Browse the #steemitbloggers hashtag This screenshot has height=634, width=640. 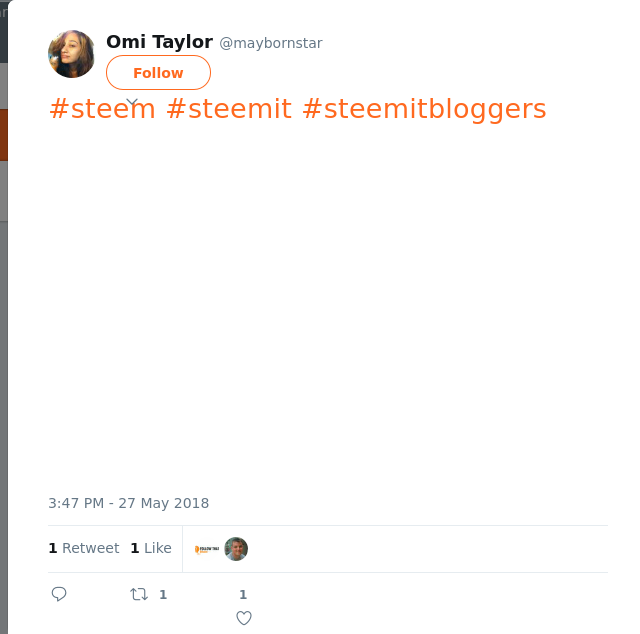[423, 109]
